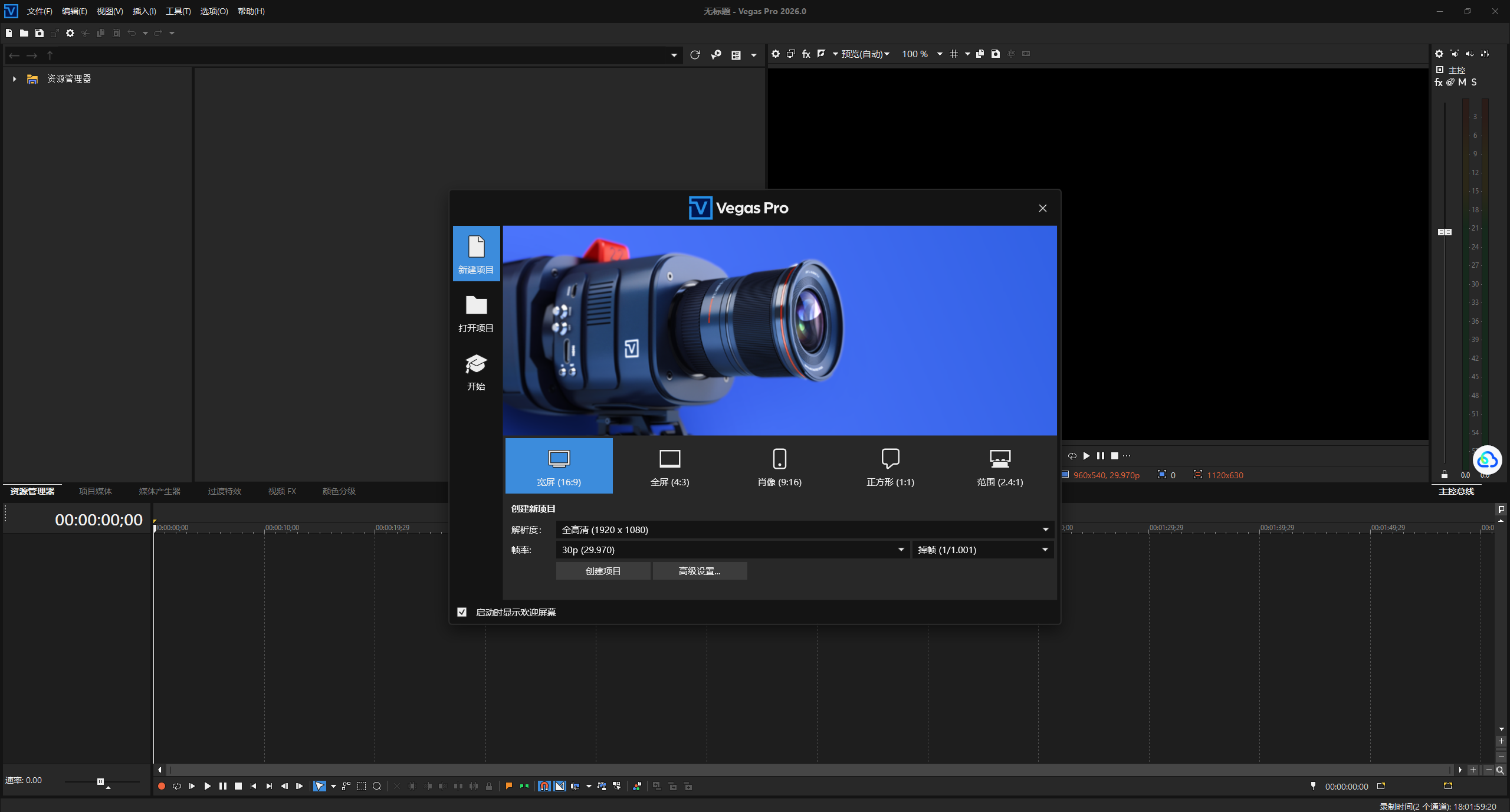
Task: Select 开始 in the welcome sidebar
Action: click(x=476, y=372)
